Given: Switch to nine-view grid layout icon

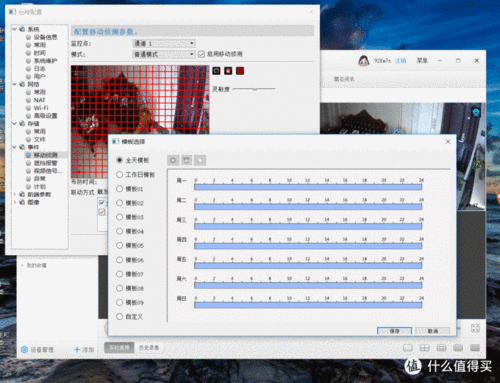Looking at the screenshot, I should (x=441, y=348).
